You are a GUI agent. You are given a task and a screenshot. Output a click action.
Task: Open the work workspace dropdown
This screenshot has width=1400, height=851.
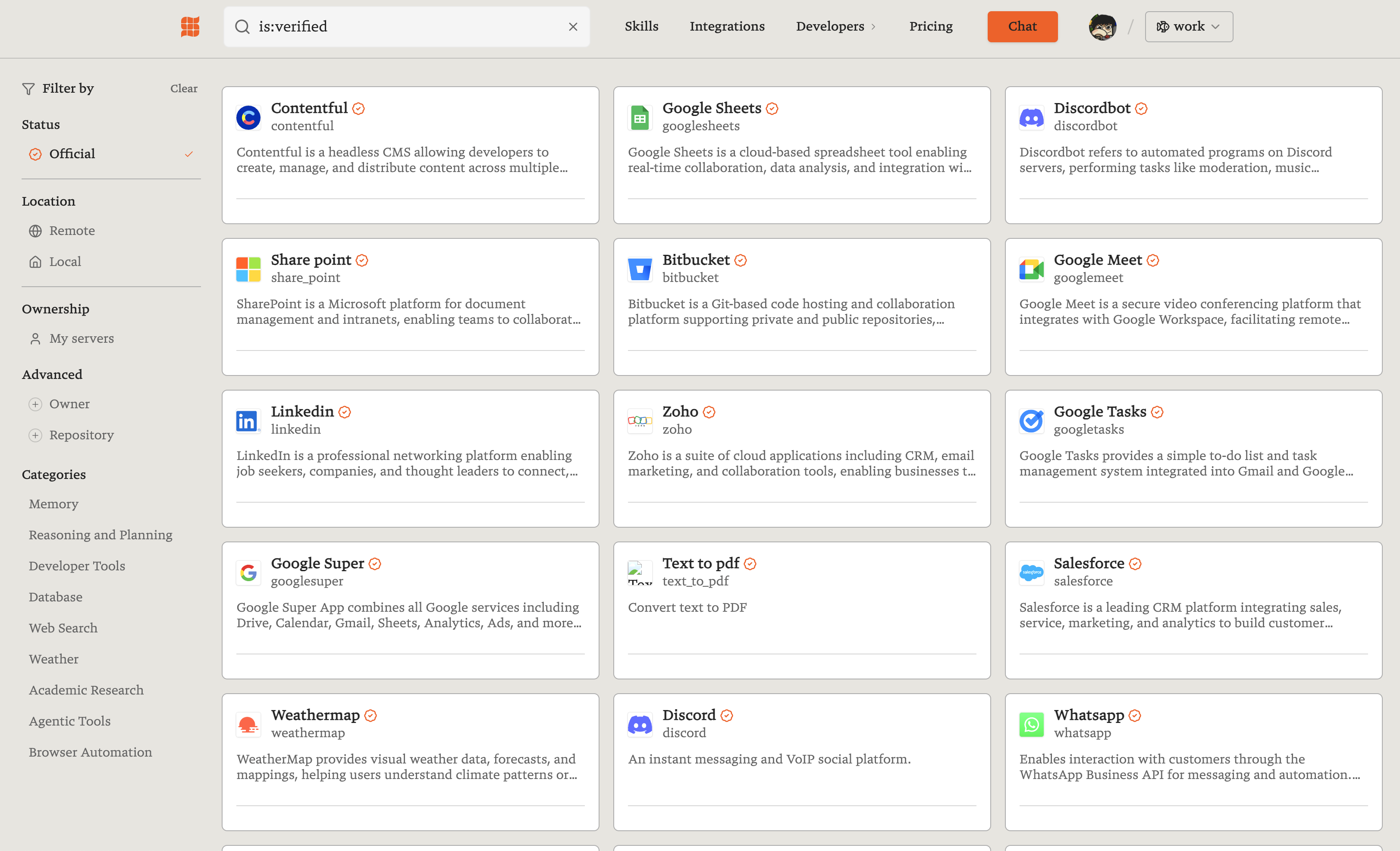click(x=1189, y=27)
